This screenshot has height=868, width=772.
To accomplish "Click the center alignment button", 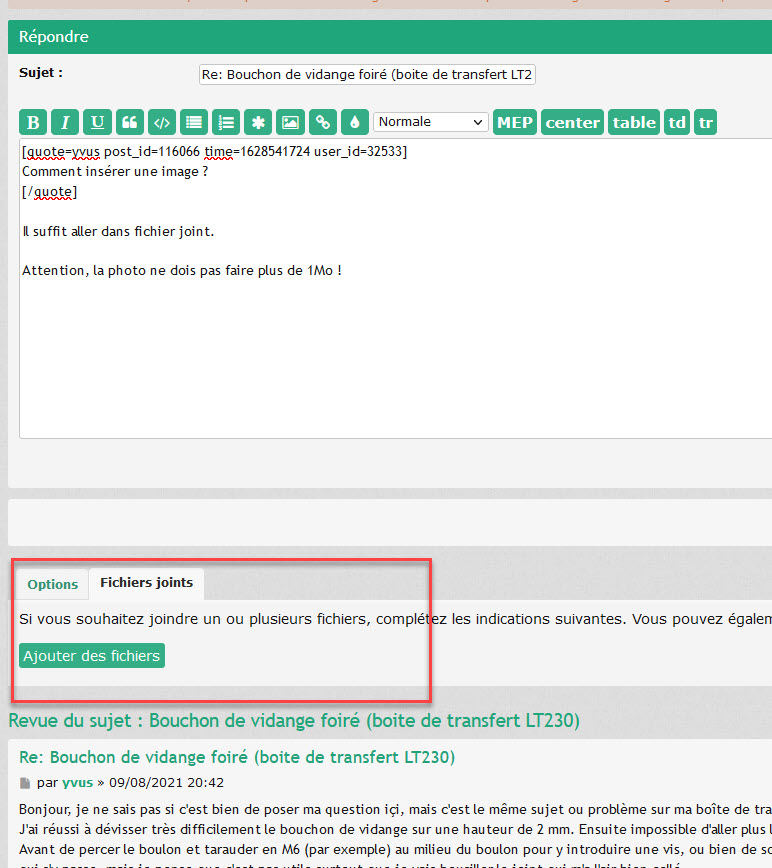I will 572,123.
